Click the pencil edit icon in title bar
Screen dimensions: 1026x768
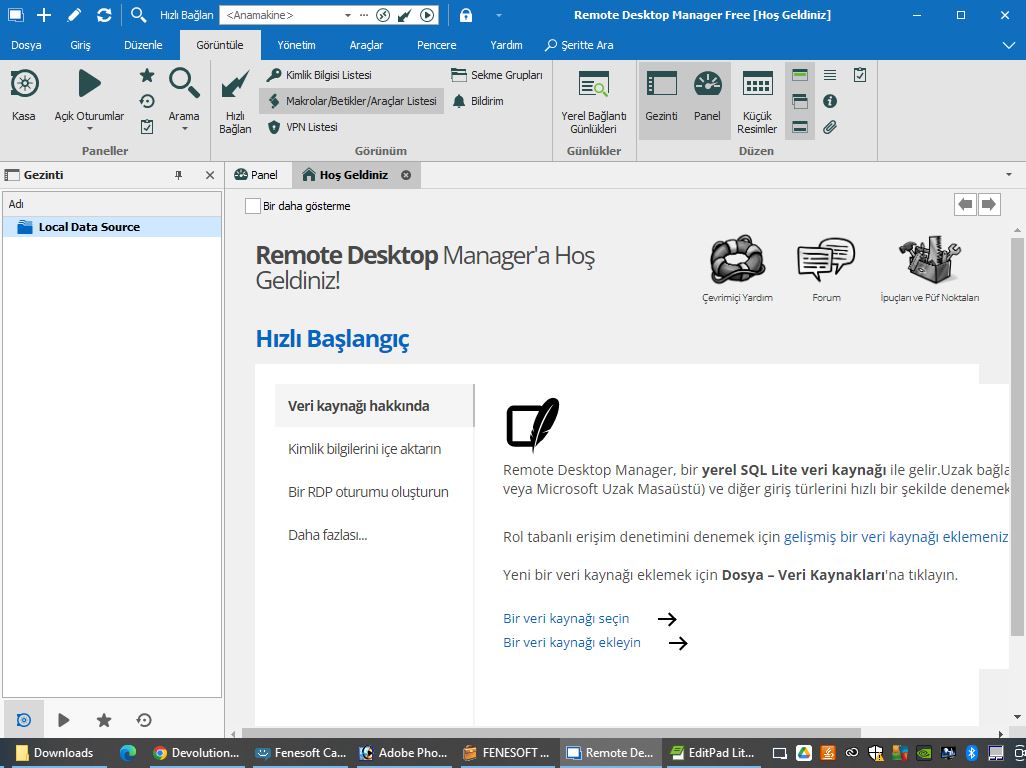(x=74, y=15)
